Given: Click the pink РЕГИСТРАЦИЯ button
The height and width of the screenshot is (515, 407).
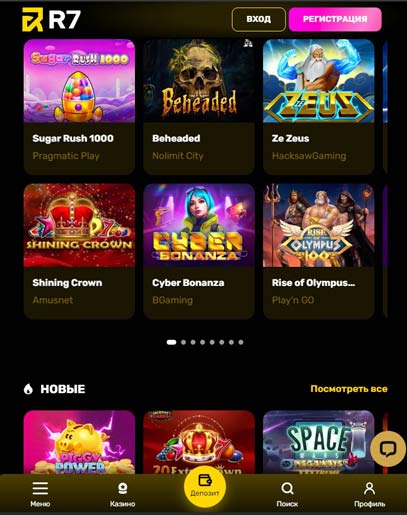Looking at the screenshot, I should [x=335, y=19].
